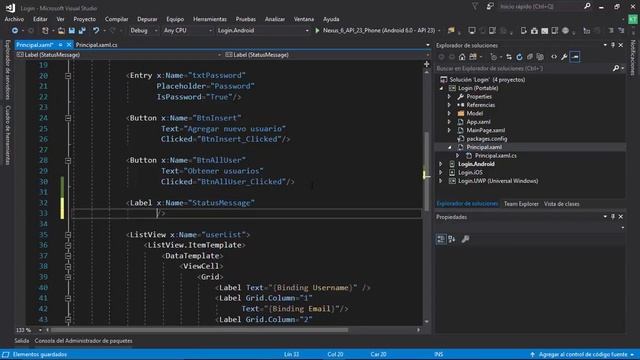Click the Undo arrow icon
Screen dimensions: 640x360
(x=96, y=31)
